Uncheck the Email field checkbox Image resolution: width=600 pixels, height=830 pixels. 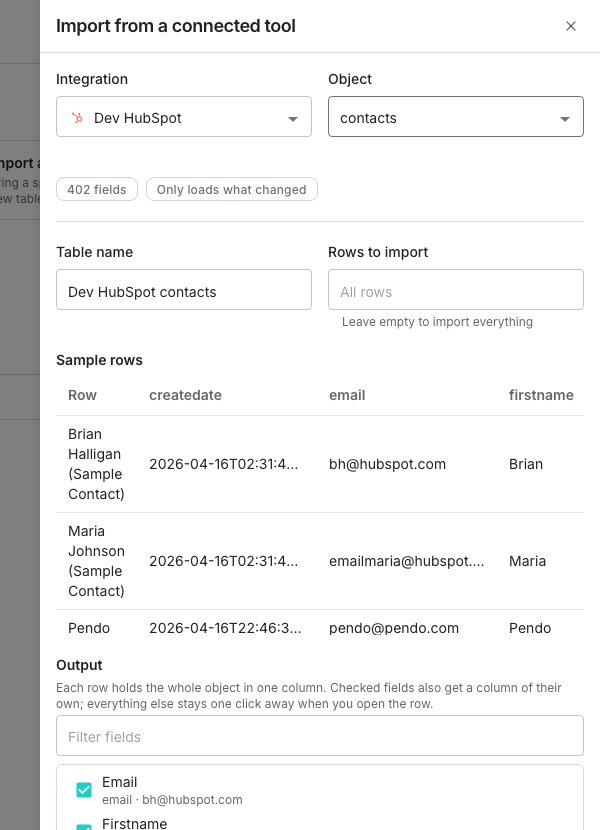point(84,790)
